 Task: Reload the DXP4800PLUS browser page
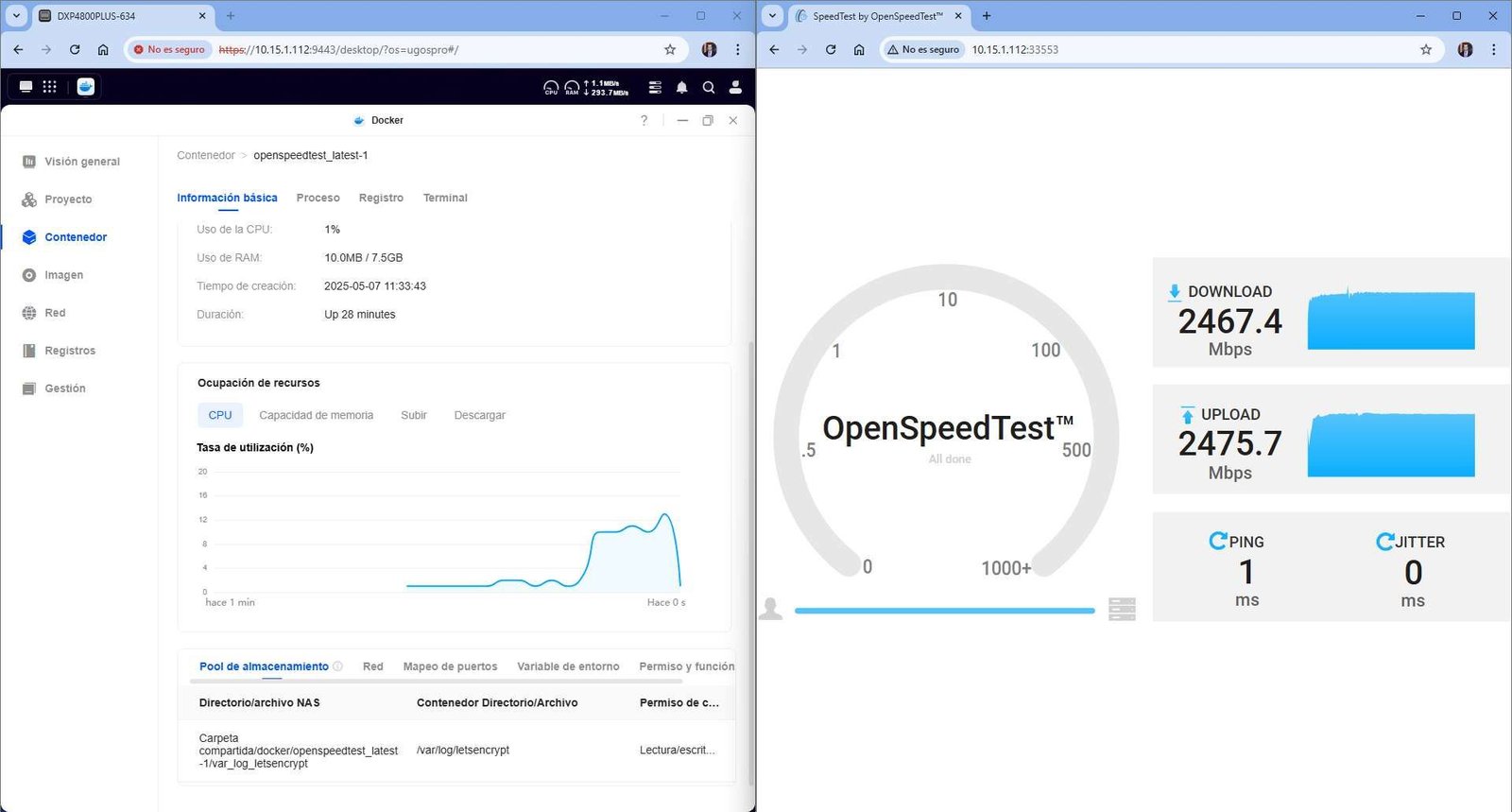click(75, 50)
